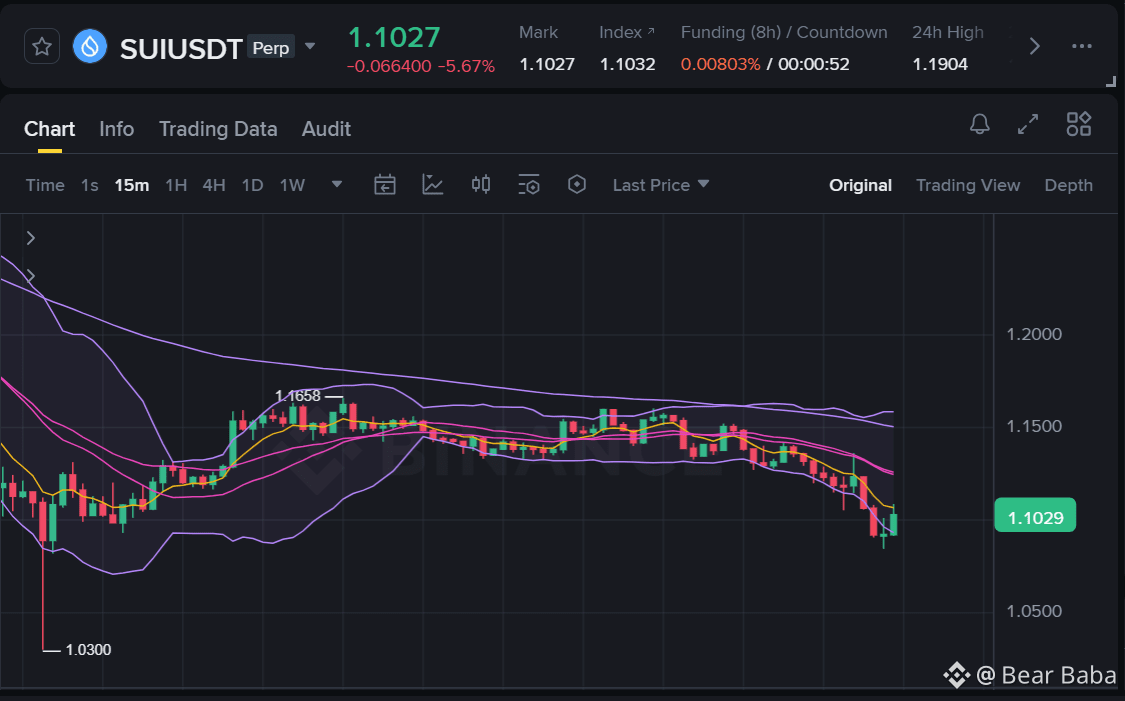Switch to Trading View chart
Screen dimensions: 1125x701
point(968,185)
